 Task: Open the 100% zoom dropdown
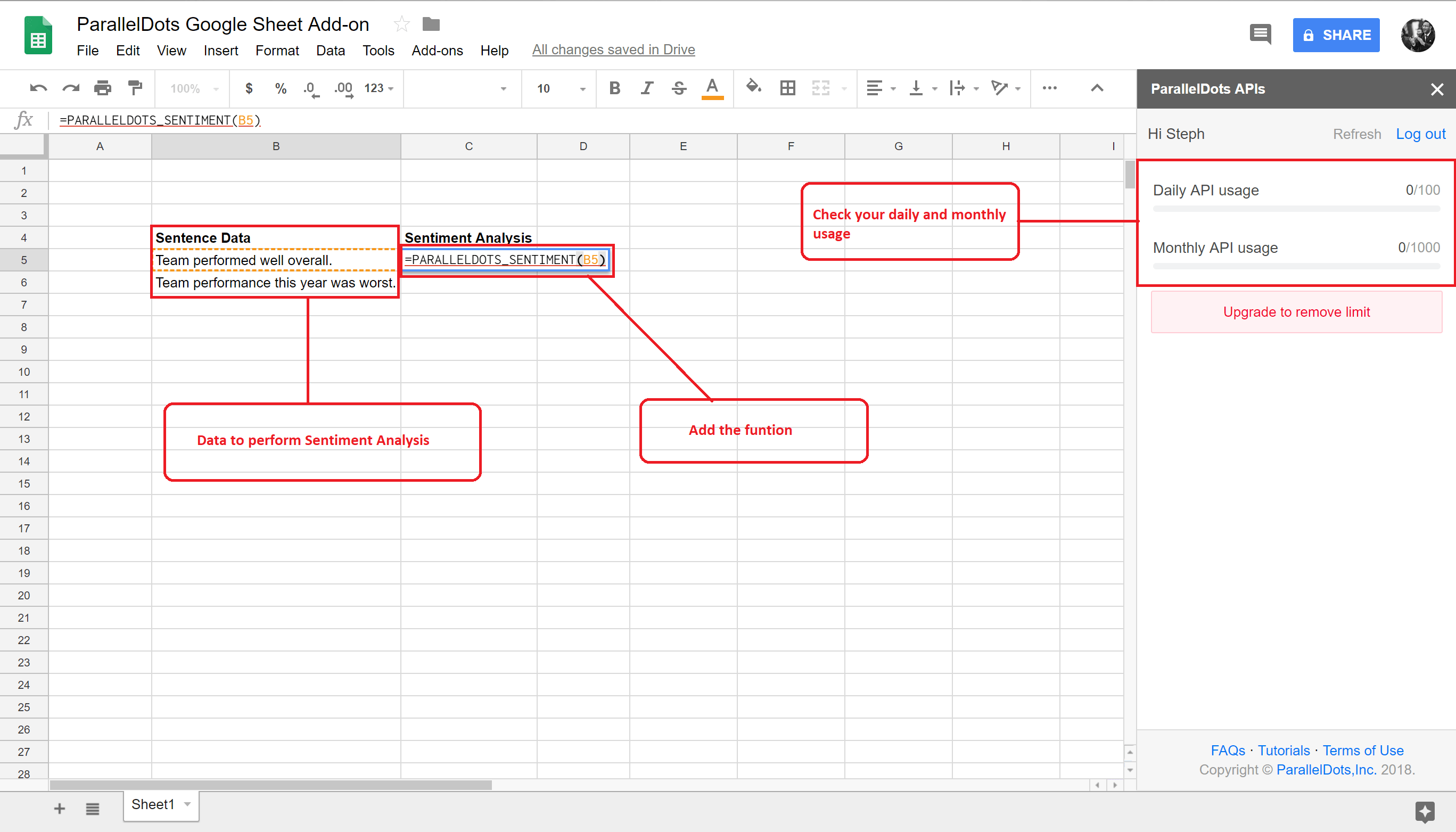pos(194,88)
